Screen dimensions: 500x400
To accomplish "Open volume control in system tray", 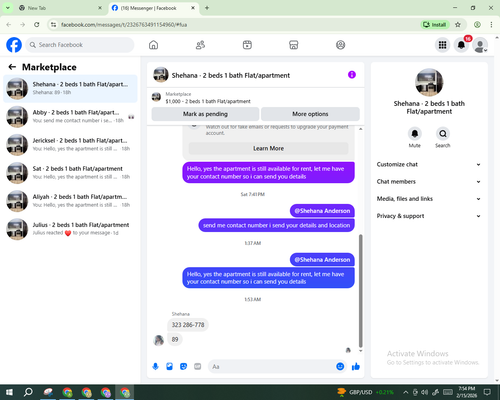I will (x=425, y=392).
